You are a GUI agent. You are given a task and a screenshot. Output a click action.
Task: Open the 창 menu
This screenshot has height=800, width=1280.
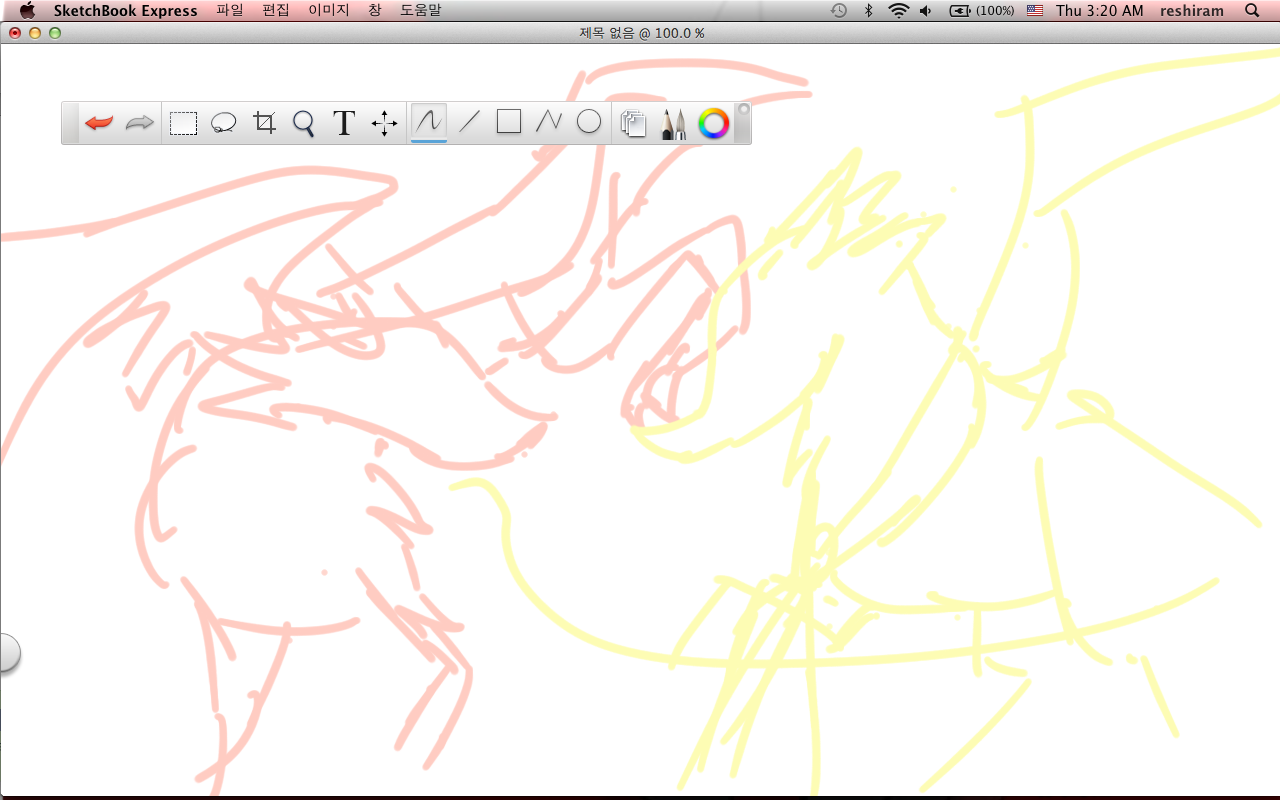click(375, 10)
